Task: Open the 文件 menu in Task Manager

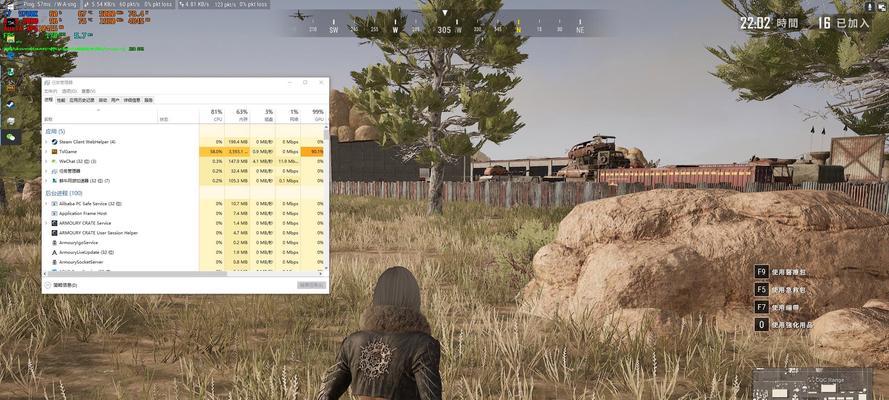Action: pos(50,91)
